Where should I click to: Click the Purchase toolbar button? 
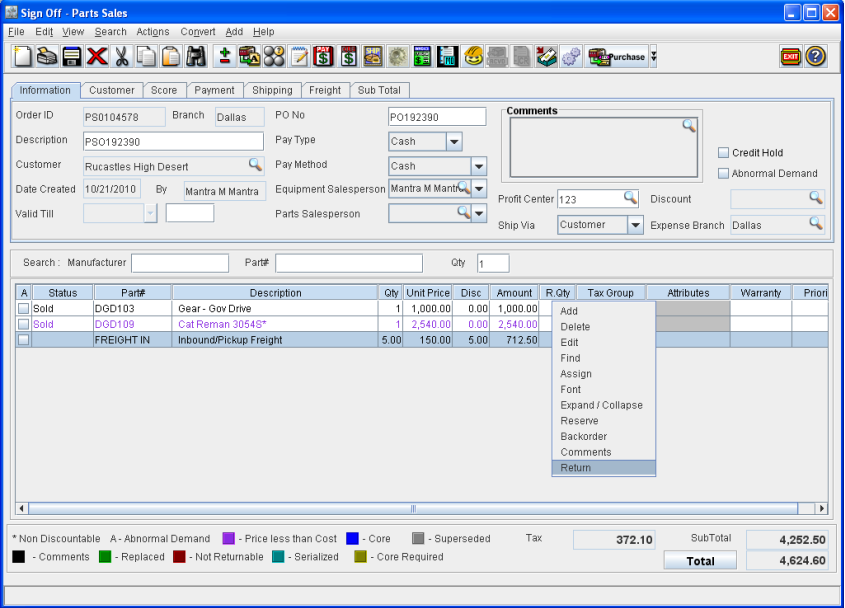pos(617,56)
